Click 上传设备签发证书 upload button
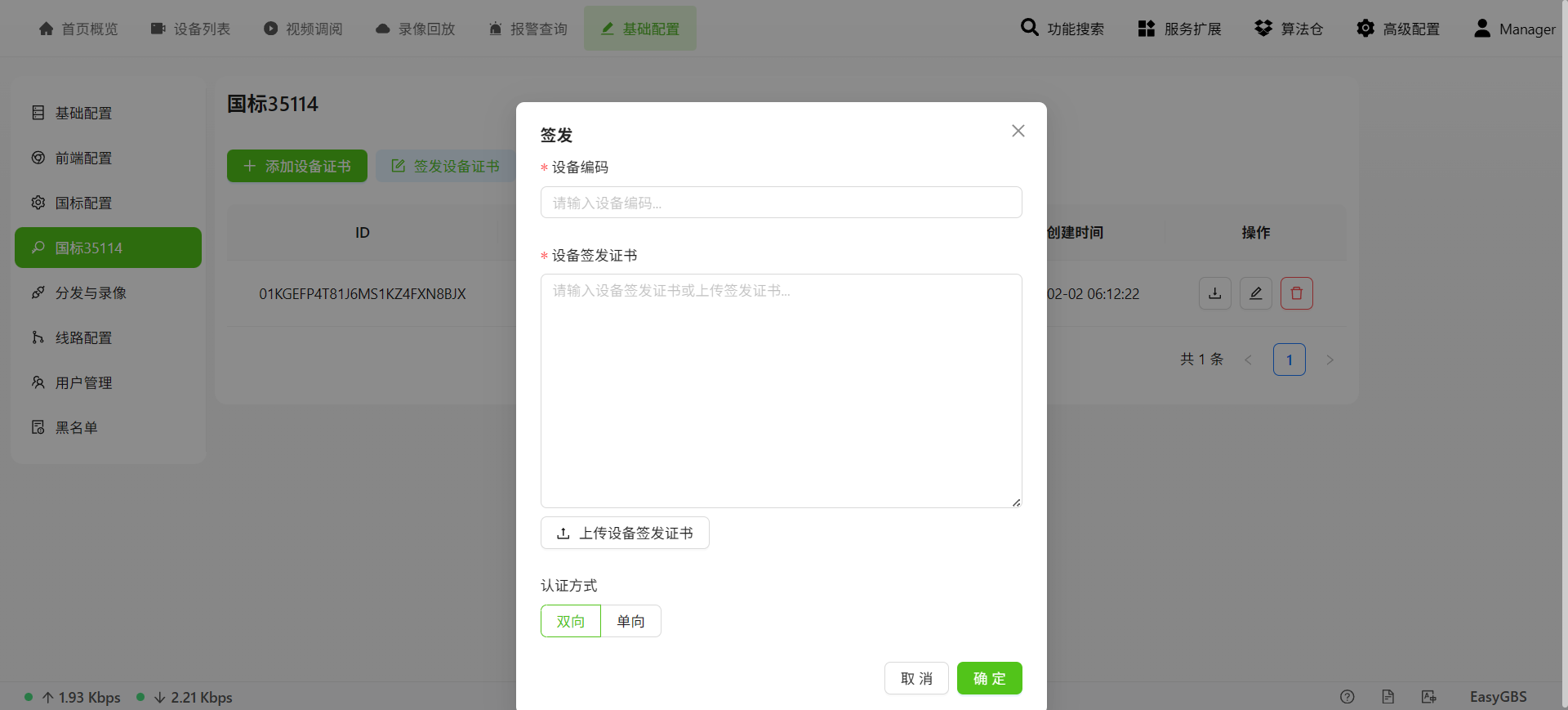Viewport: 1568px width, 710px height. tap(625, 533)
